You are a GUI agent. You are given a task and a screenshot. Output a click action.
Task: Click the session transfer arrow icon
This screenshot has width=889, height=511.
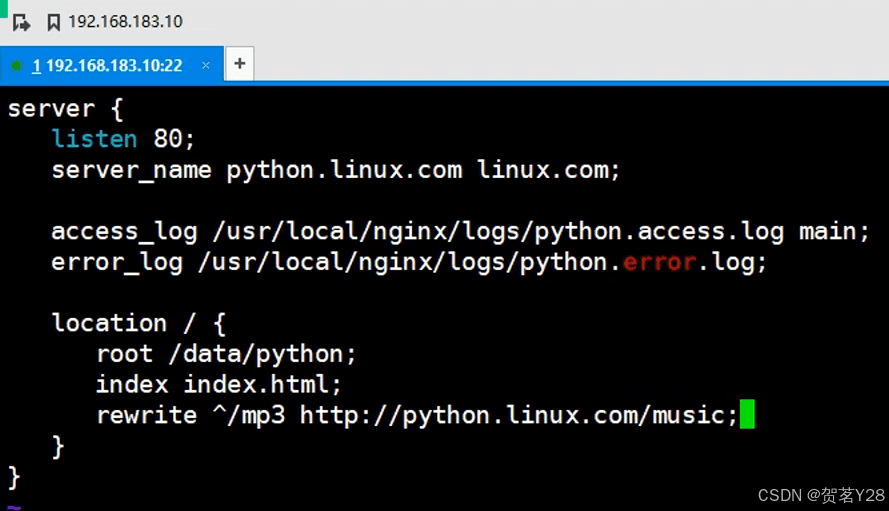coord(21,22)
